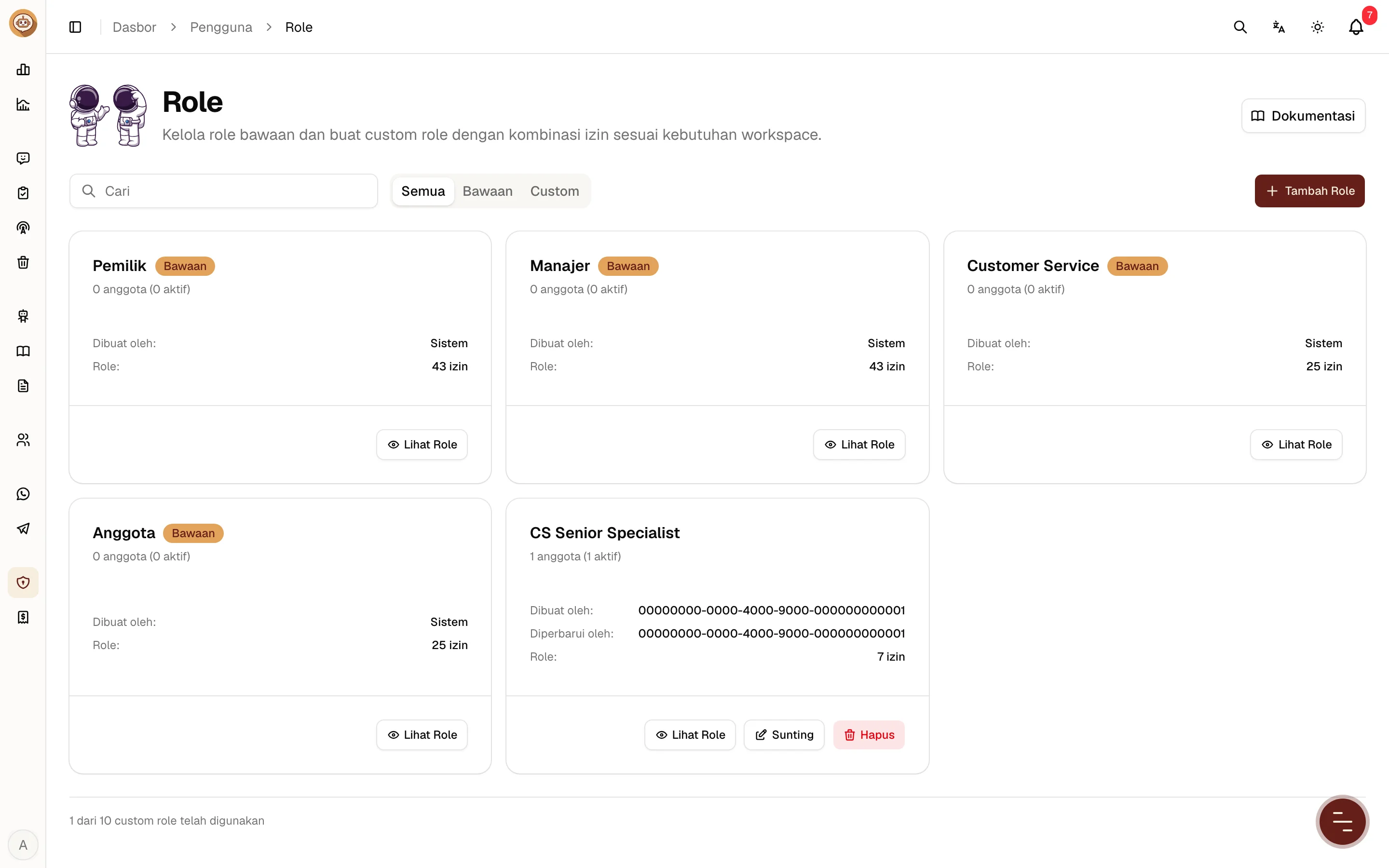Go to Dasbor breadcrumb
The image size is (1389, 868).
tap(134, 27)
